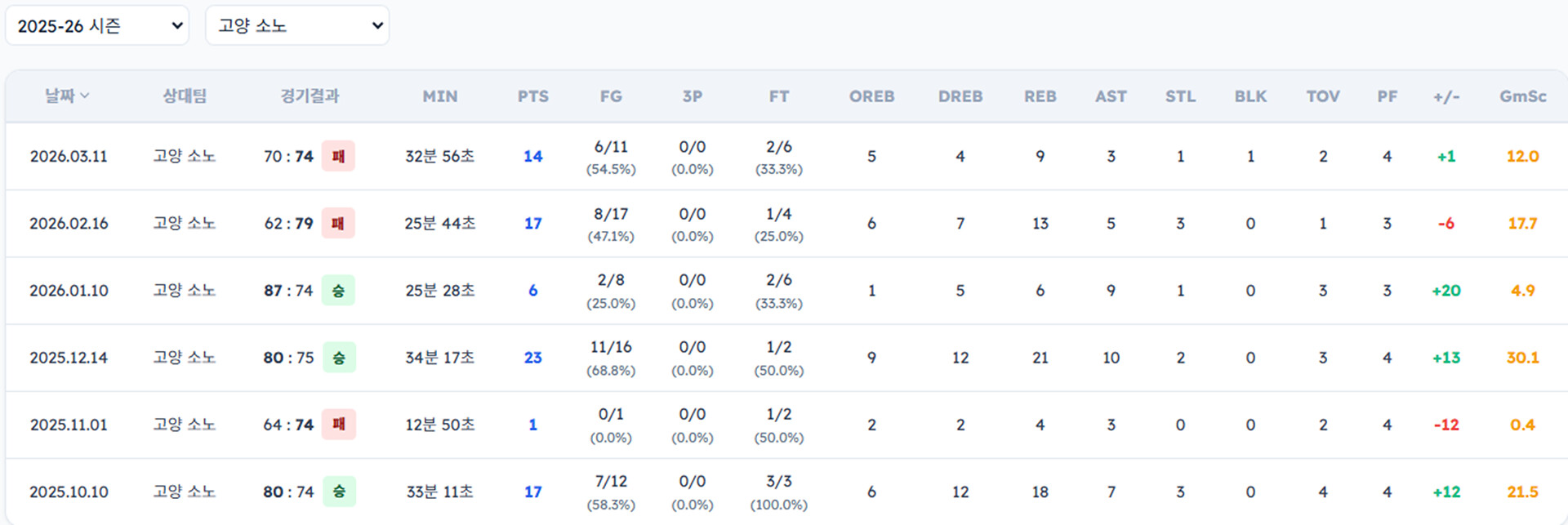Click the 패 loss badge for 2026.03.11
The height and width of the screenshot is (525, 1568).
point(338,156)
